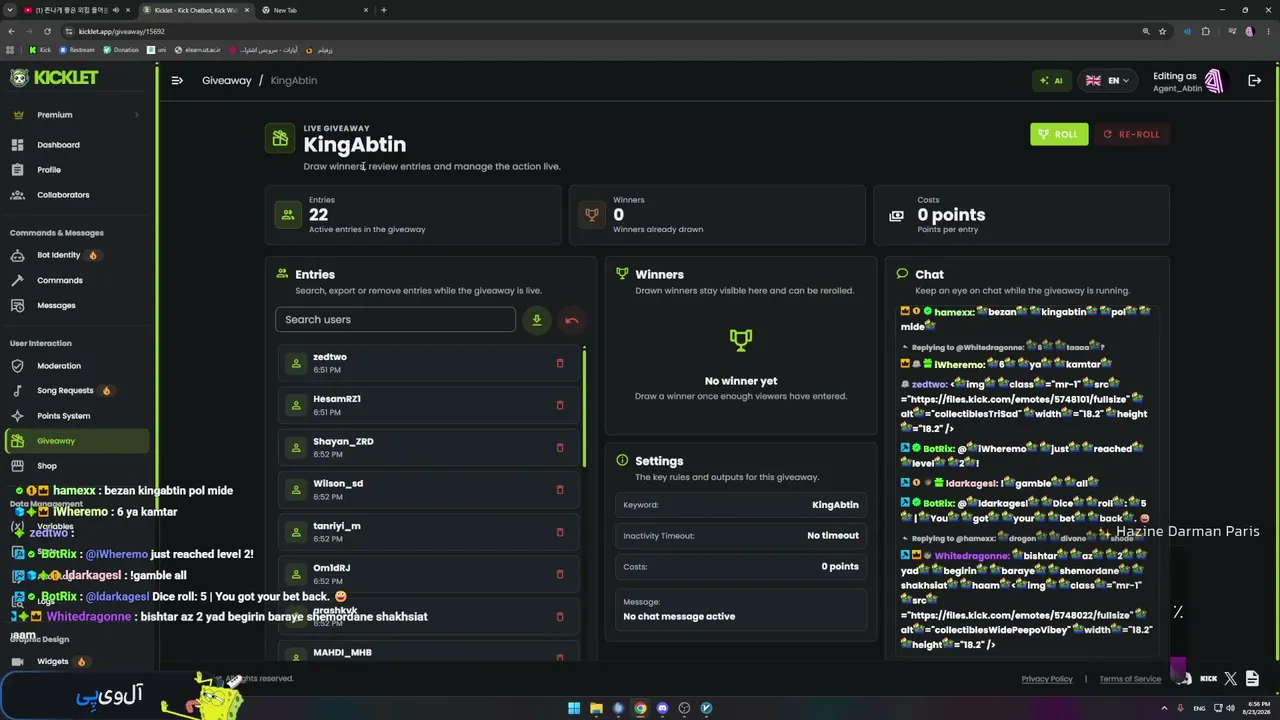The width and height of the screenshot is (1280, 720).
Task: Open the EN language dropdown
Action: pos(1107,81)
